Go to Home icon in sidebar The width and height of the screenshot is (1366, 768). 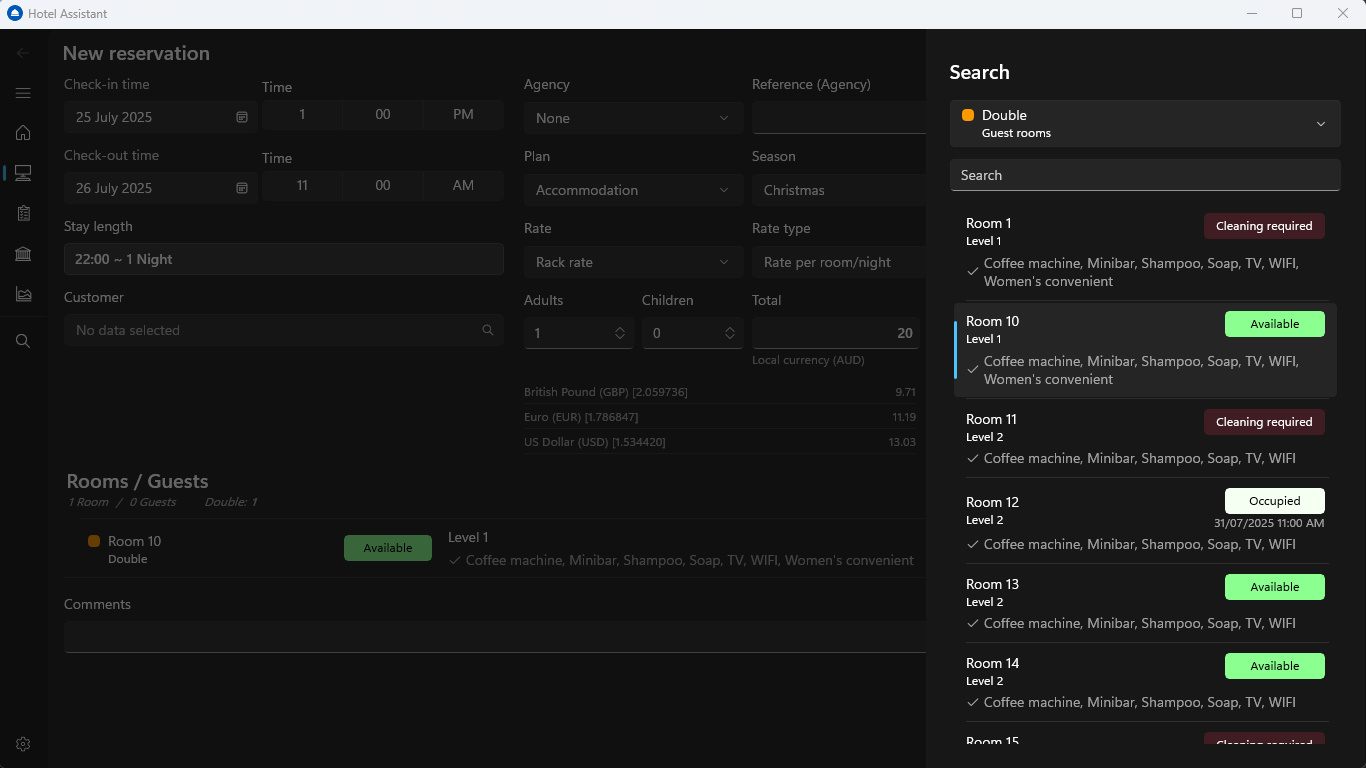click(x=23, y=133)
